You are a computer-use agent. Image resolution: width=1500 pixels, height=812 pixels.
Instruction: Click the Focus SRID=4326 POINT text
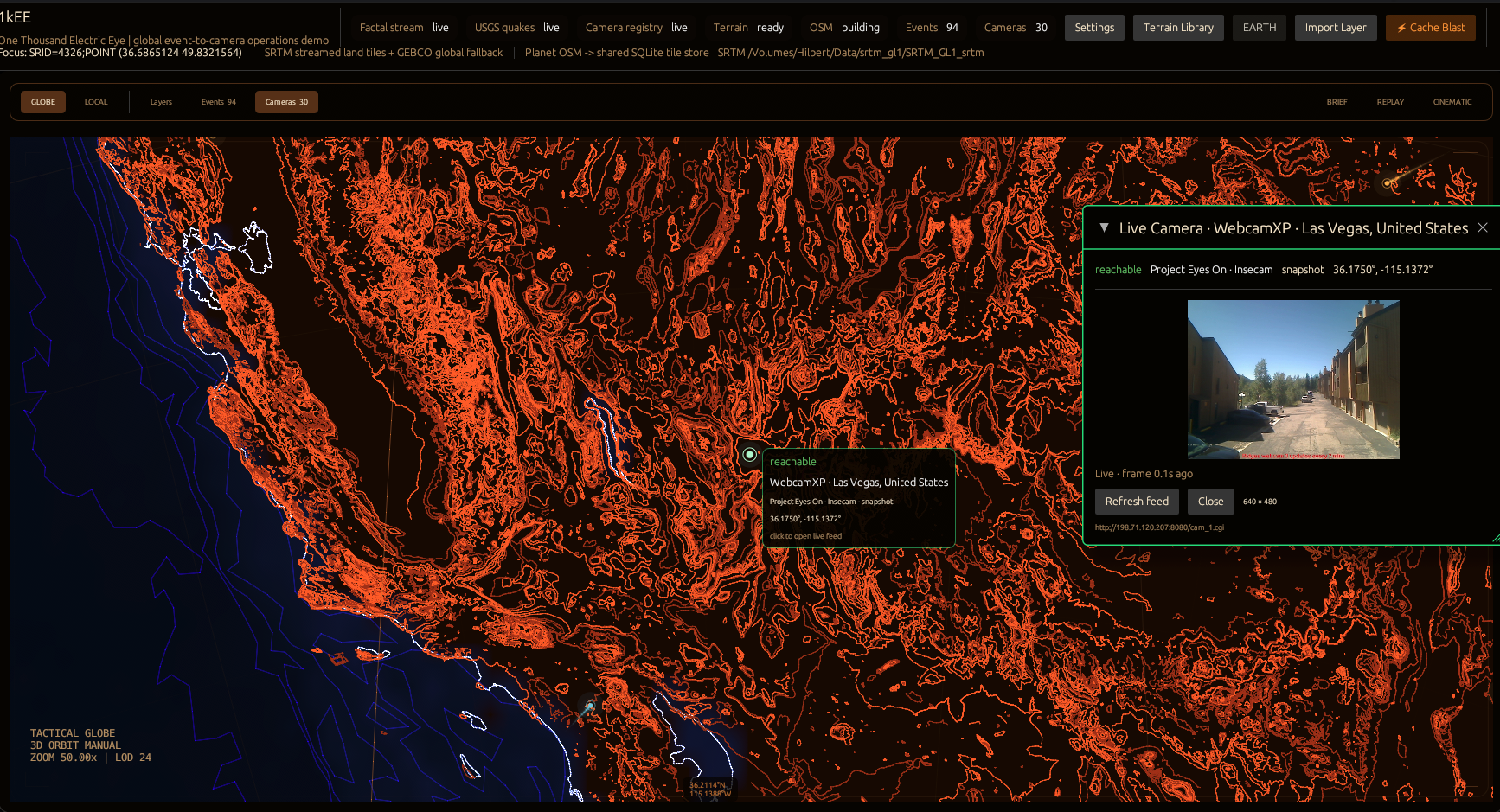click(121, 53)
